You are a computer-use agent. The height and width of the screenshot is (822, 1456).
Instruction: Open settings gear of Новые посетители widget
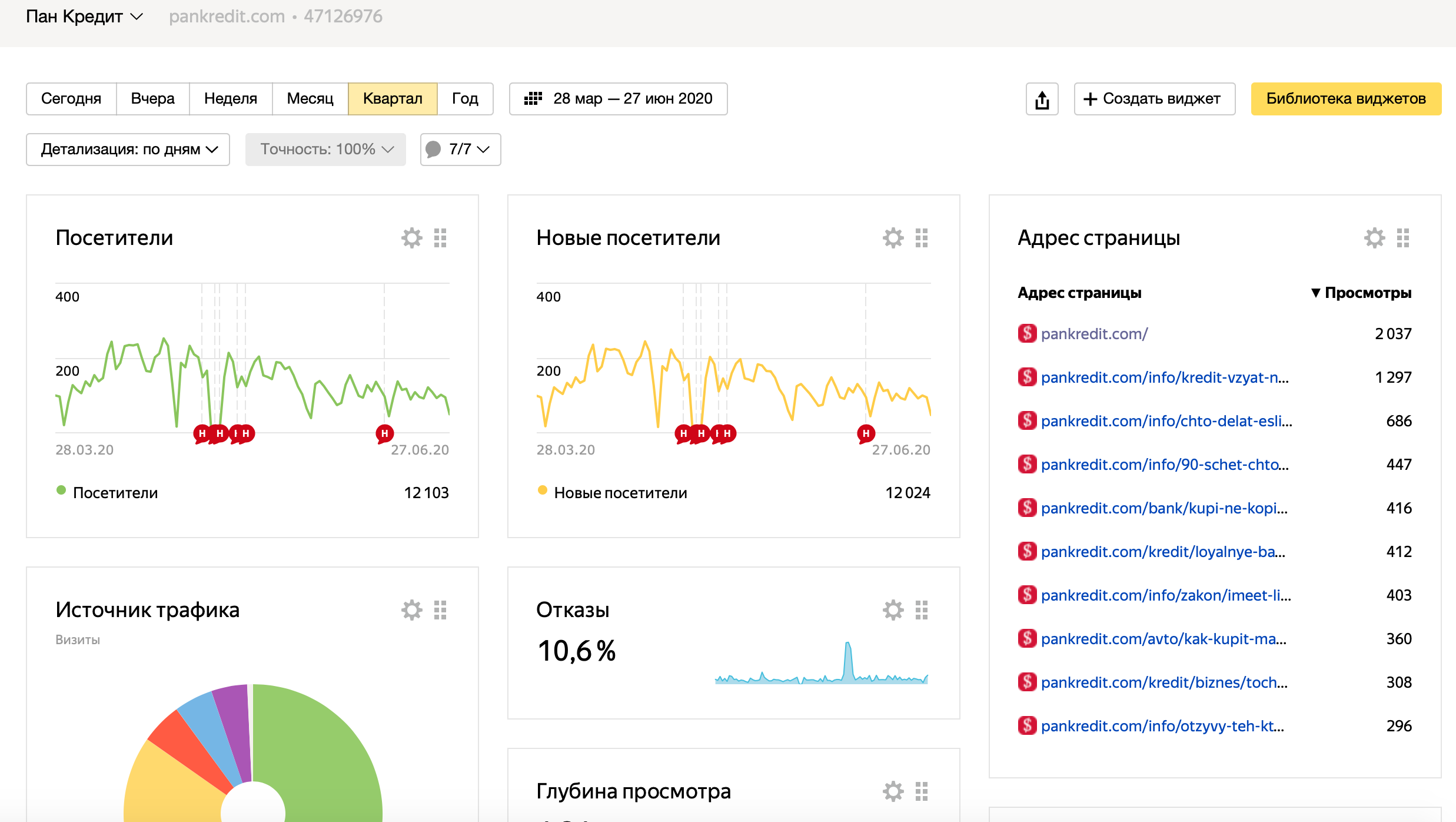pyautogui.click(x=893, y=238)
